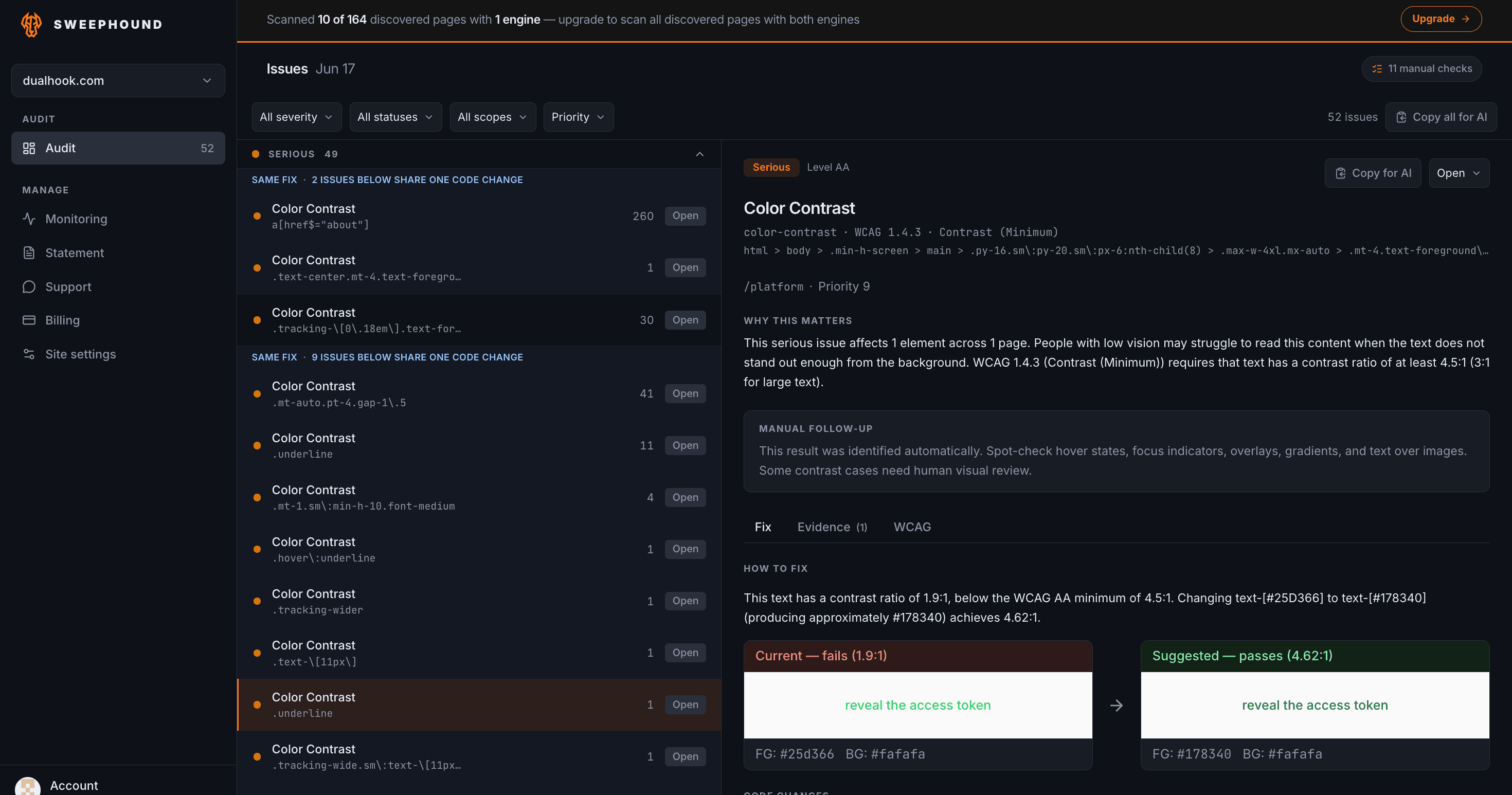Click the Audit grid icon in sidebar
This screenshot has width=1512, height=795.
click(x=29, y=149)
